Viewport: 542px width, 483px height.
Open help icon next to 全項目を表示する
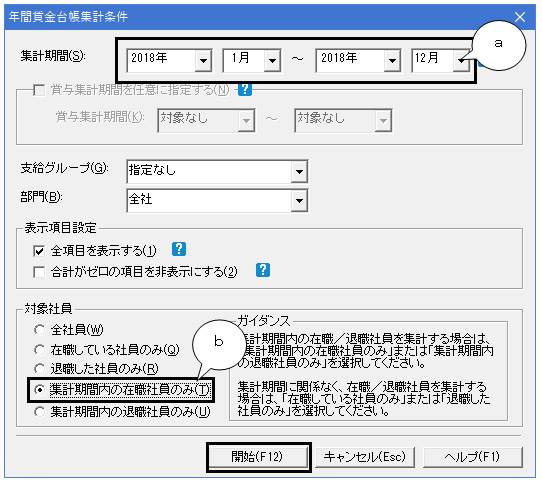click(x=179, y=249)
